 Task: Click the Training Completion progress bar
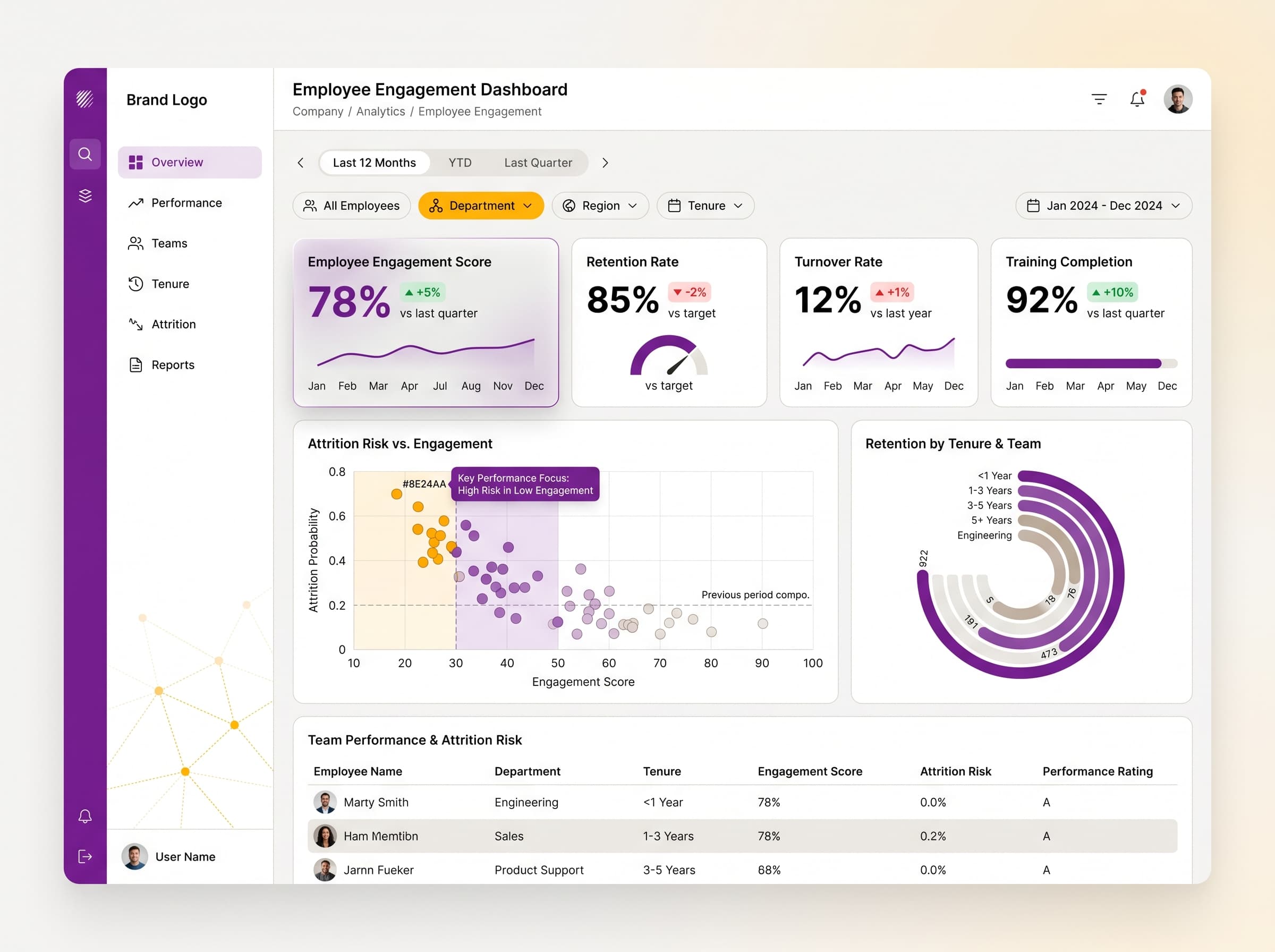point(1091,363)
